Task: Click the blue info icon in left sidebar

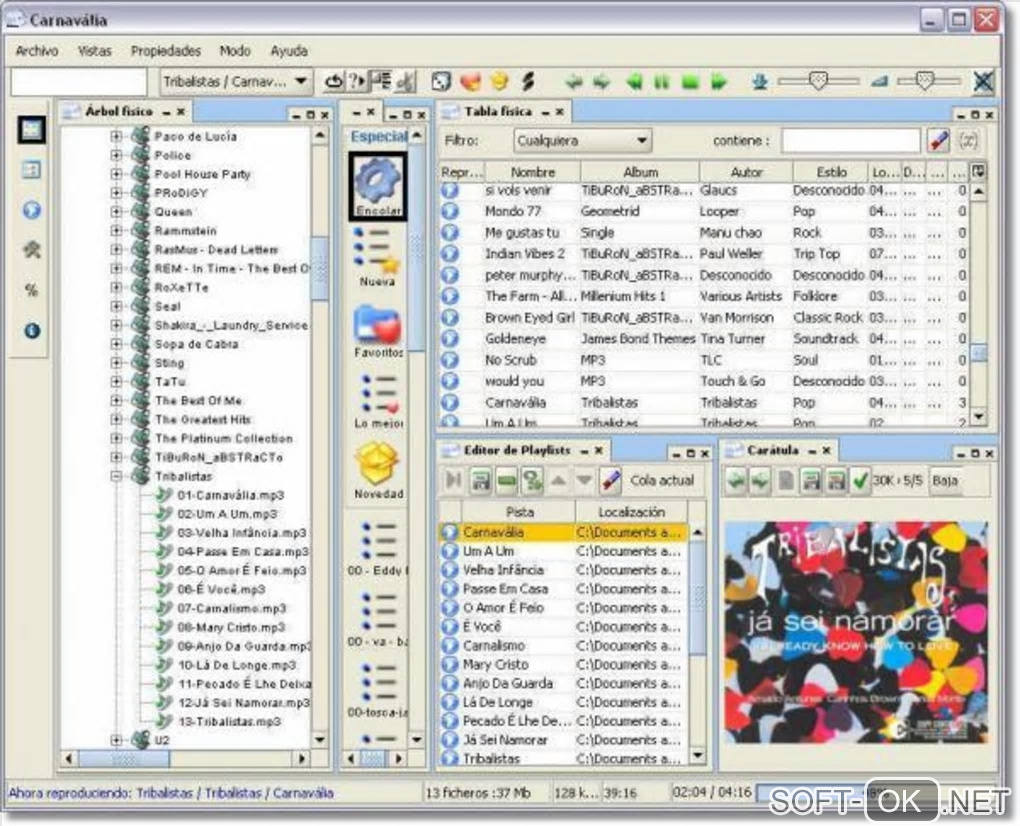Action: tap(32, 331)
